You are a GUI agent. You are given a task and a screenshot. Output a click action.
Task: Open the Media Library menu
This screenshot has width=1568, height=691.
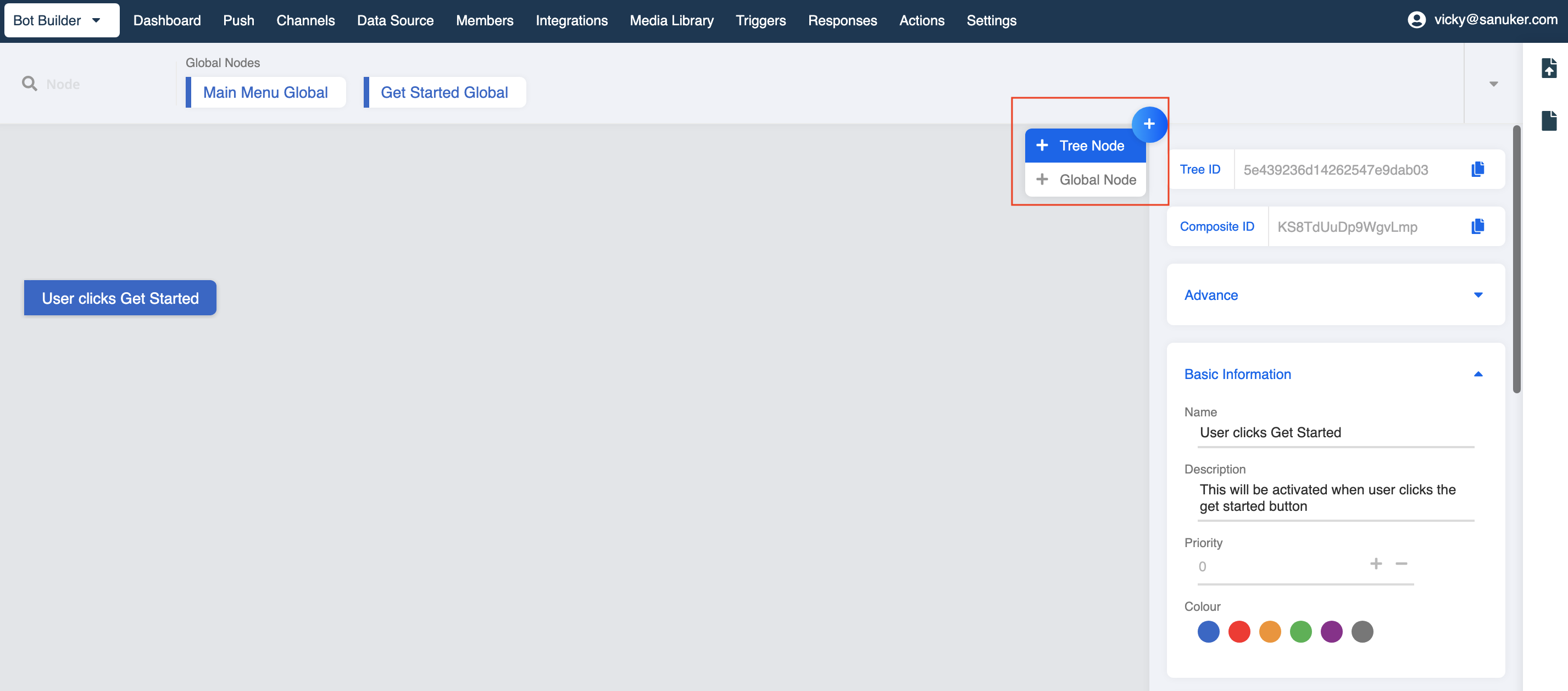point(671,20)
